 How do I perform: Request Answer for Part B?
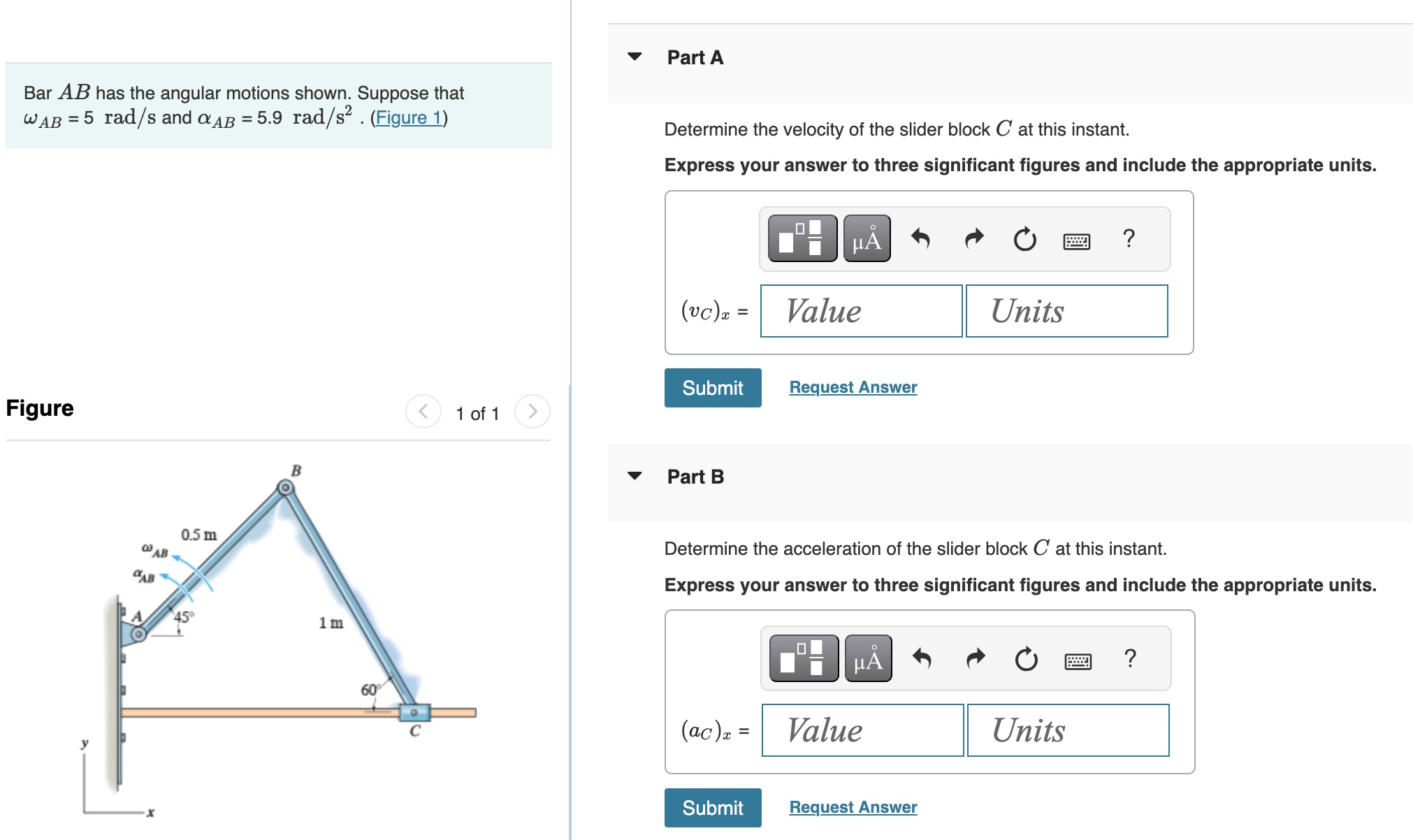(851, 807)
